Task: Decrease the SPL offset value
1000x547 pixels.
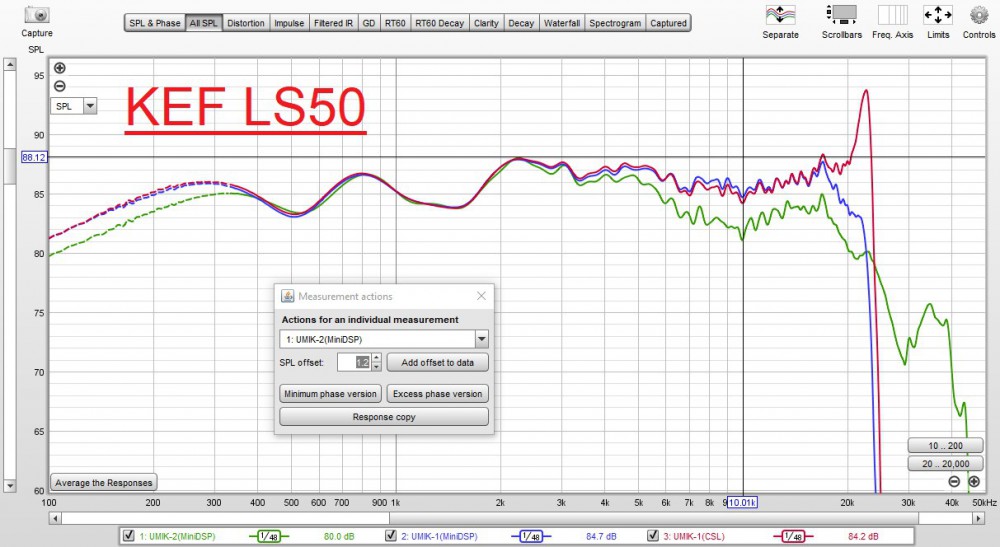Action: pos(376,367)
